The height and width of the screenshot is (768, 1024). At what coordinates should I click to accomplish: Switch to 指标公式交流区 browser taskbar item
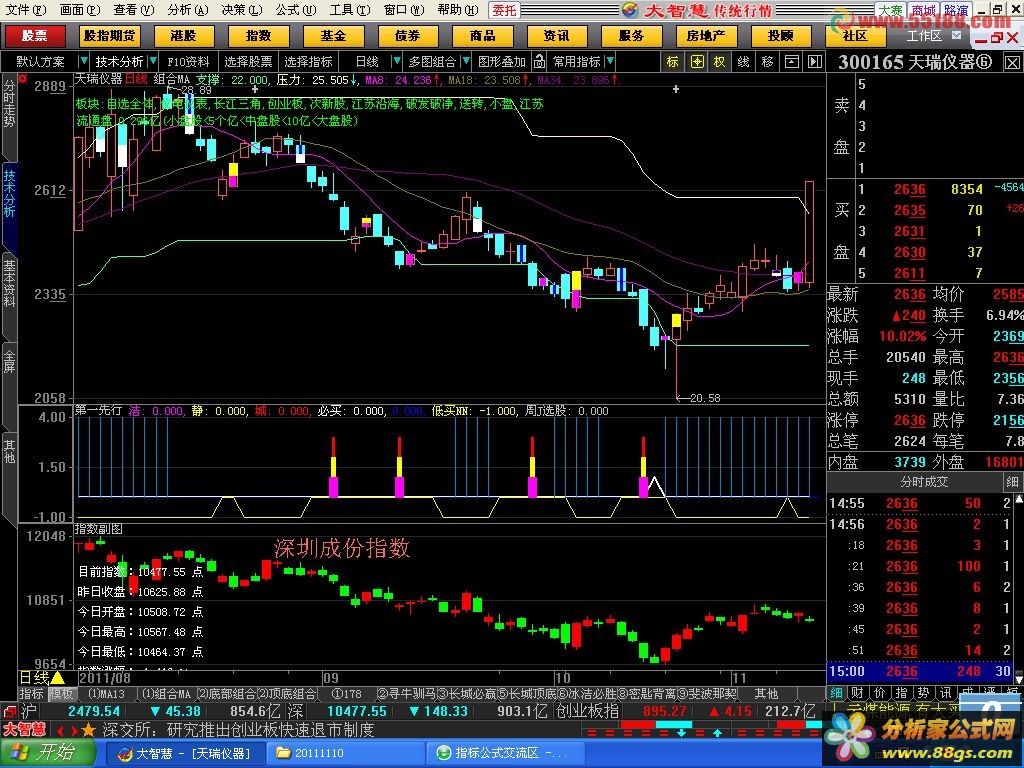(x=503, y=753)
